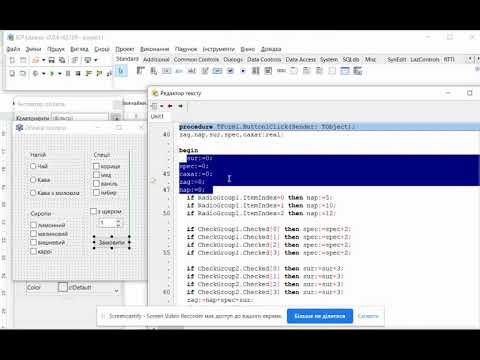
Task: Switch to the Additional palette tab
Action: pyautogui.click(x=156, y=59)
